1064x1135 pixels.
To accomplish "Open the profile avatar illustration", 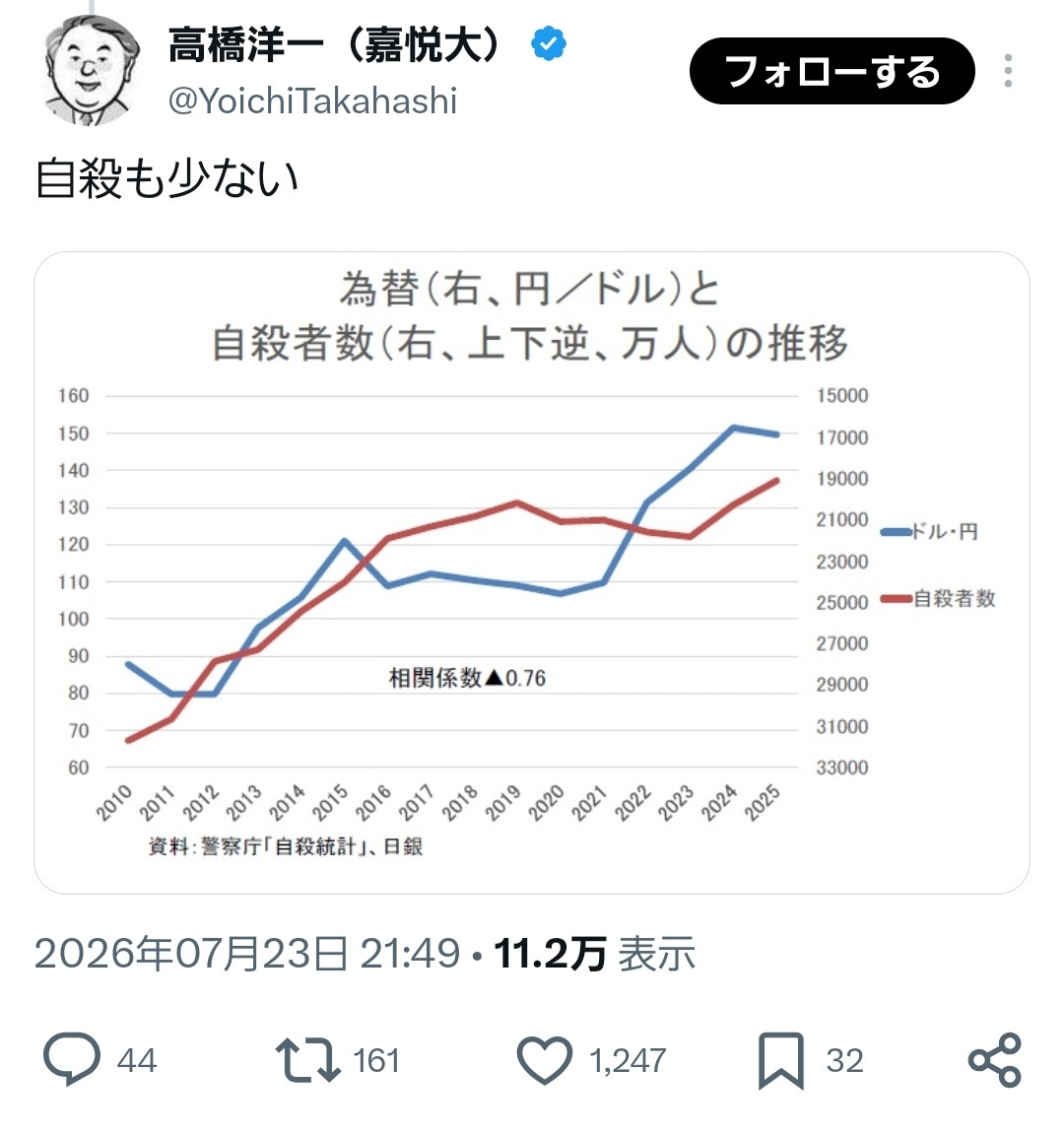I will (x=92, y=70).
